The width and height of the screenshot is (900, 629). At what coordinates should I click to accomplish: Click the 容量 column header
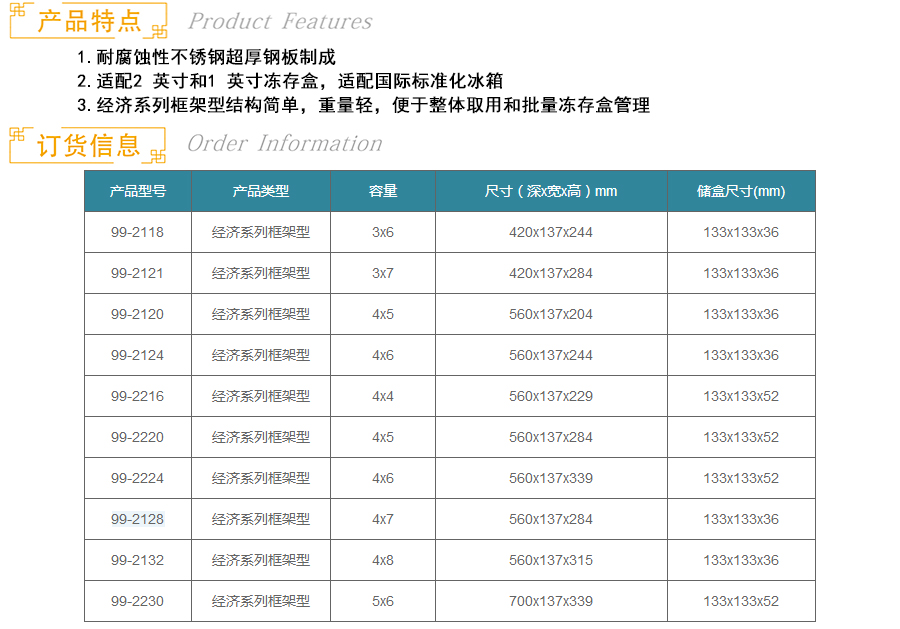(x=383, y=191)
